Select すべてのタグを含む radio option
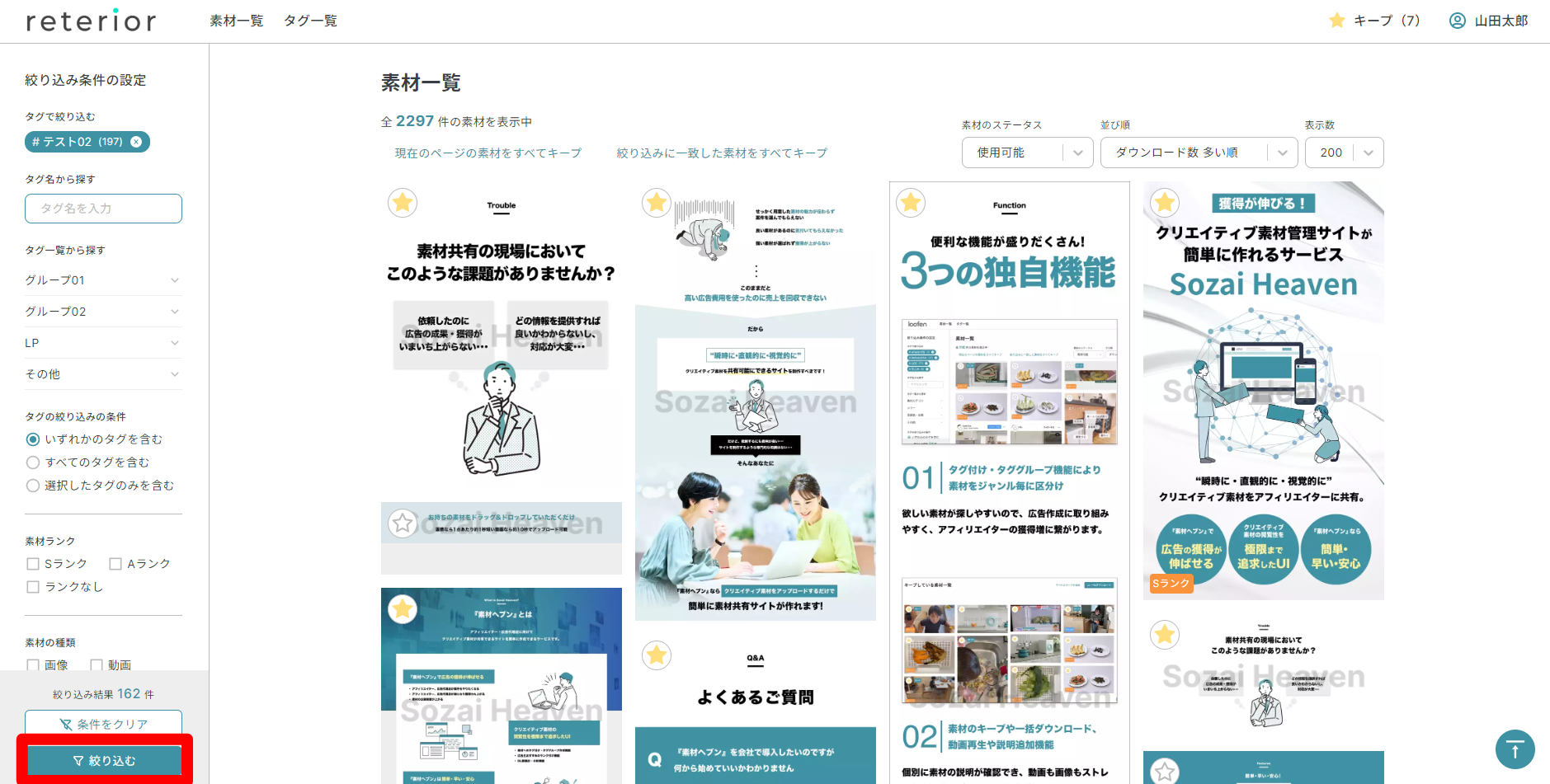Image resolution: width=1550 pixels, height=784 pixels. pos(33,462)
